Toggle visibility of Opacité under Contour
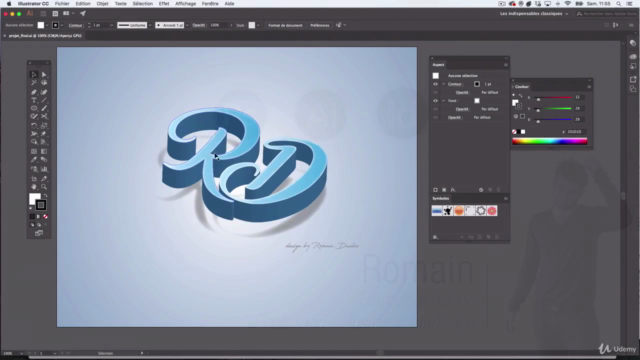Image resolution: width=640 pixels, height=360 pixels. [x=435, y=93]
